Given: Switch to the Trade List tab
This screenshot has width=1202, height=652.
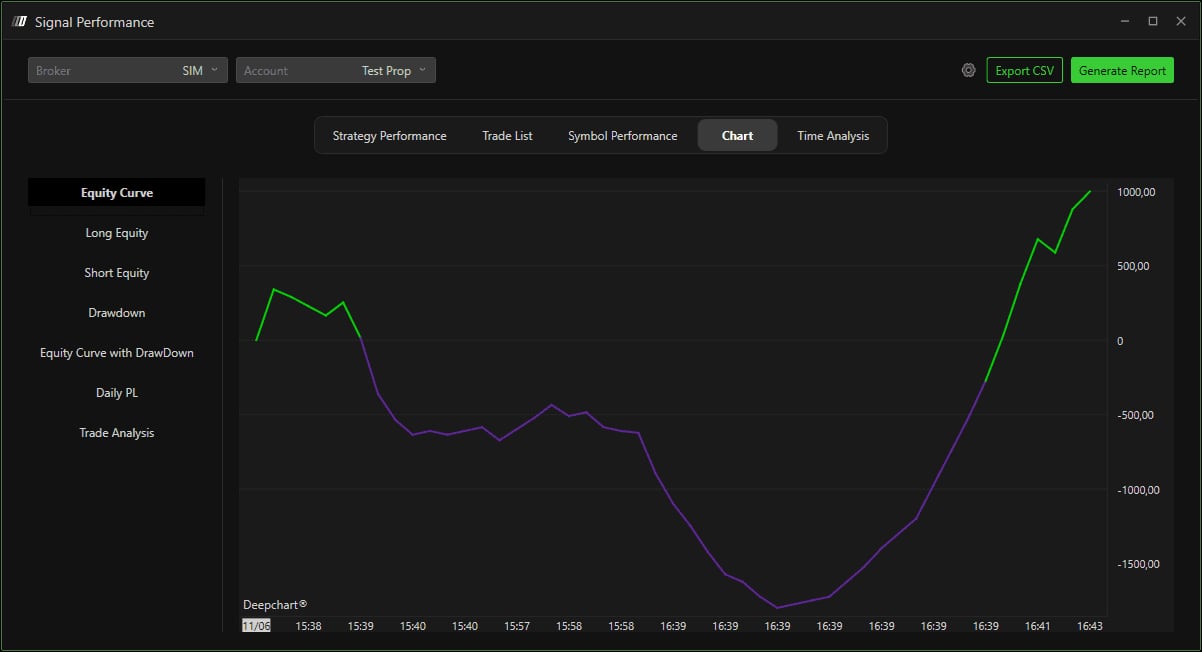Looking at the screenshot, I should 507,136.
